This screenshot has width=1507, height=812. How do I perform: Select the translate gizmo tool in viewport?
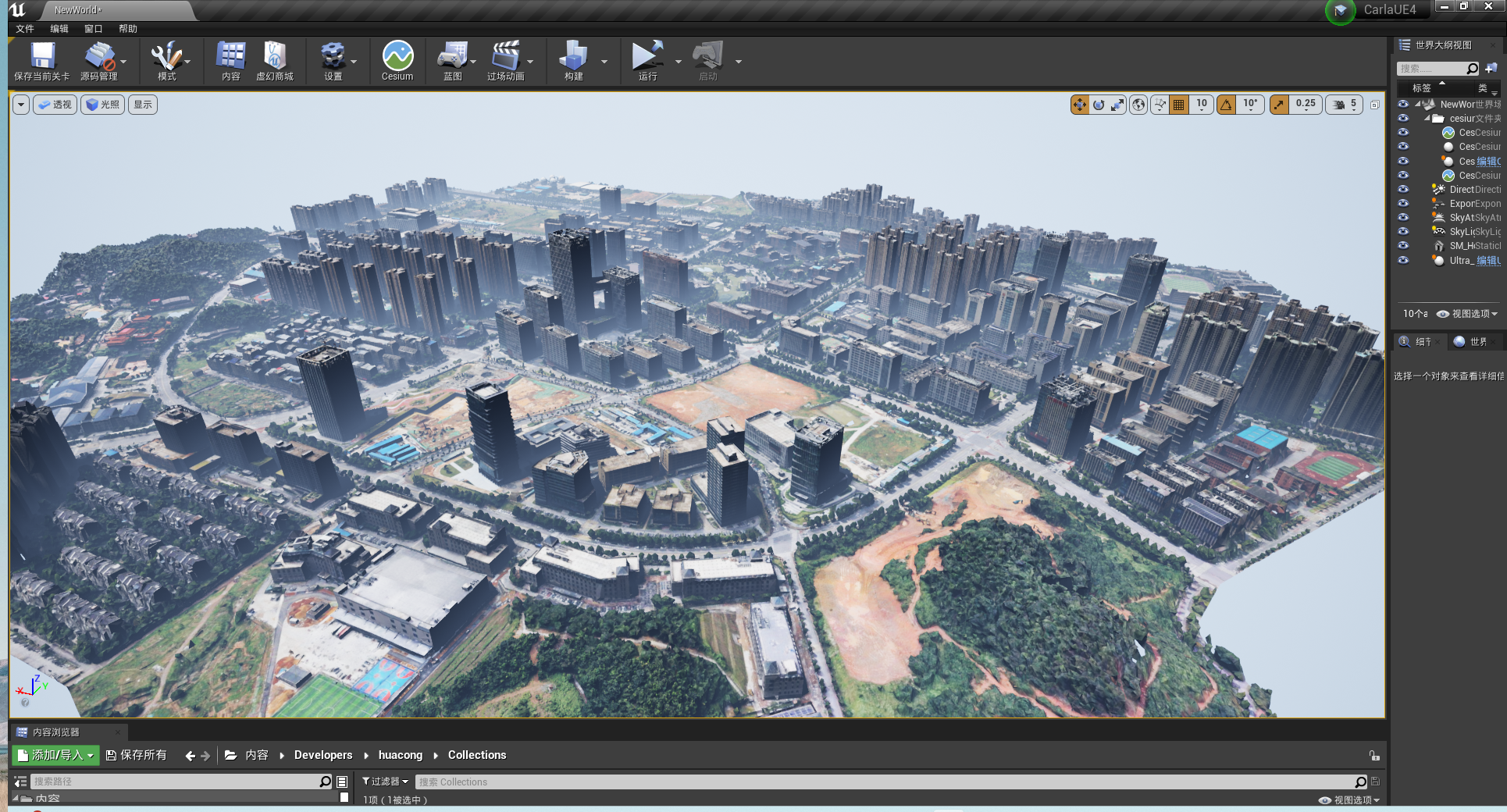[x=1079, y=105]
